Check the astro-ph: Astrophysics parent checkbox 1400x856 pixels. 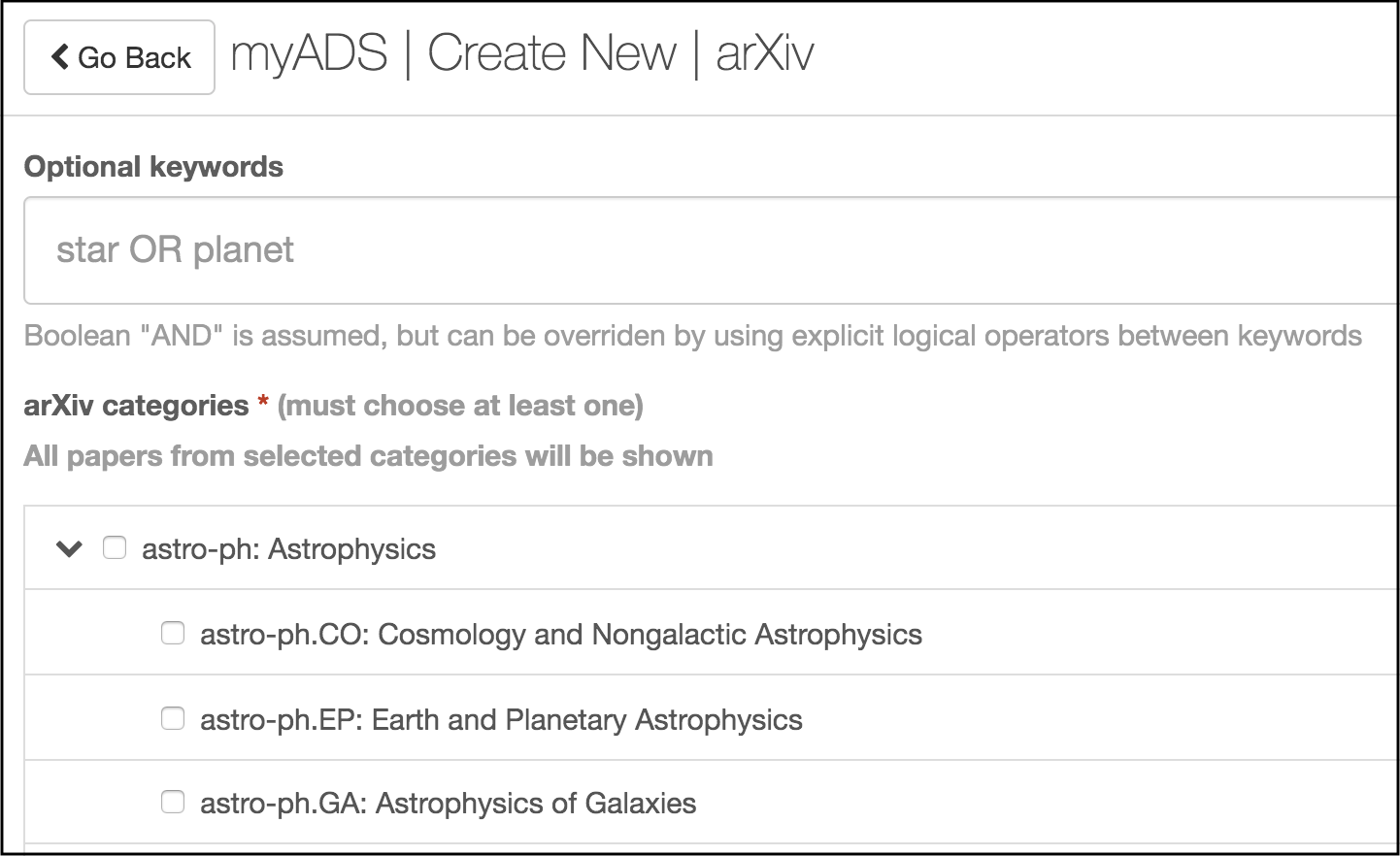tap(115, 548)
